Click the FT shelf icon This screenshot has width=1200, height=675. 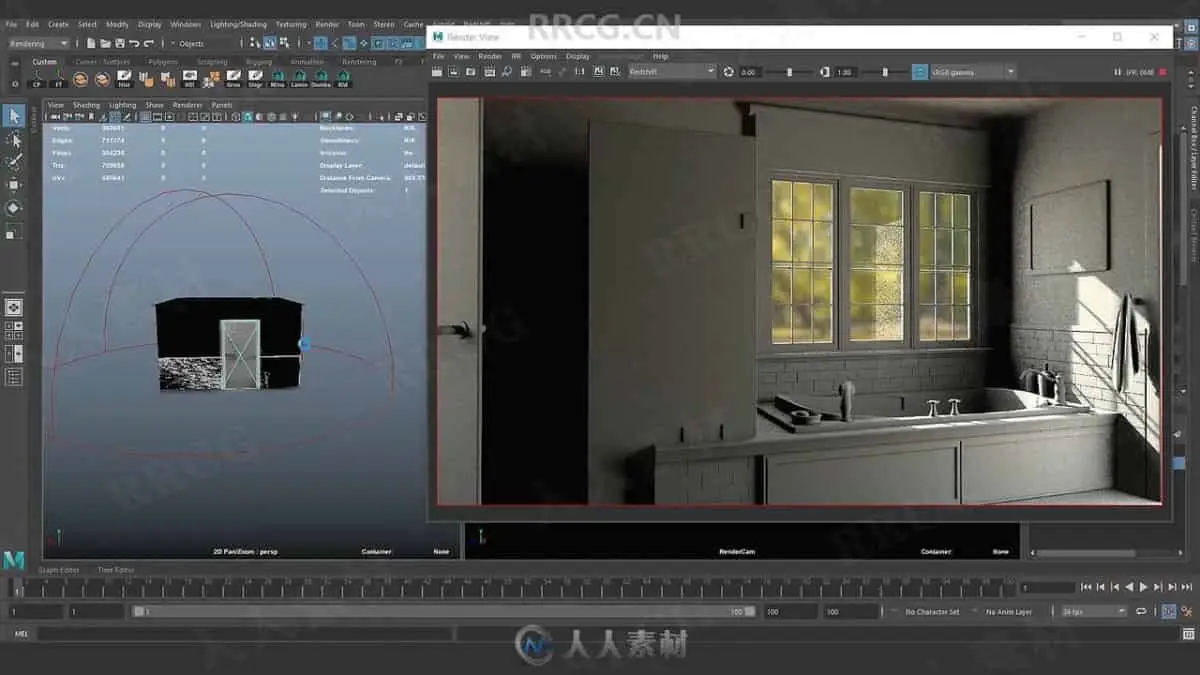pyautogui.click(x=58, y=78)
